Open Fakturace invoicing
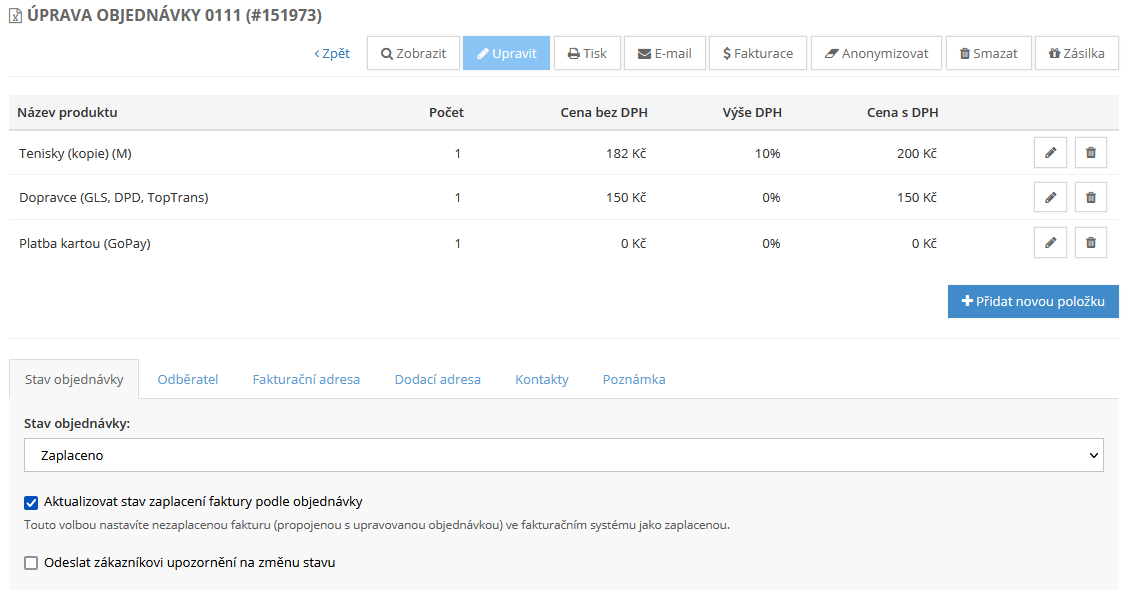Viewport: 1129px width, 590px height. click(x=757, y=54)
